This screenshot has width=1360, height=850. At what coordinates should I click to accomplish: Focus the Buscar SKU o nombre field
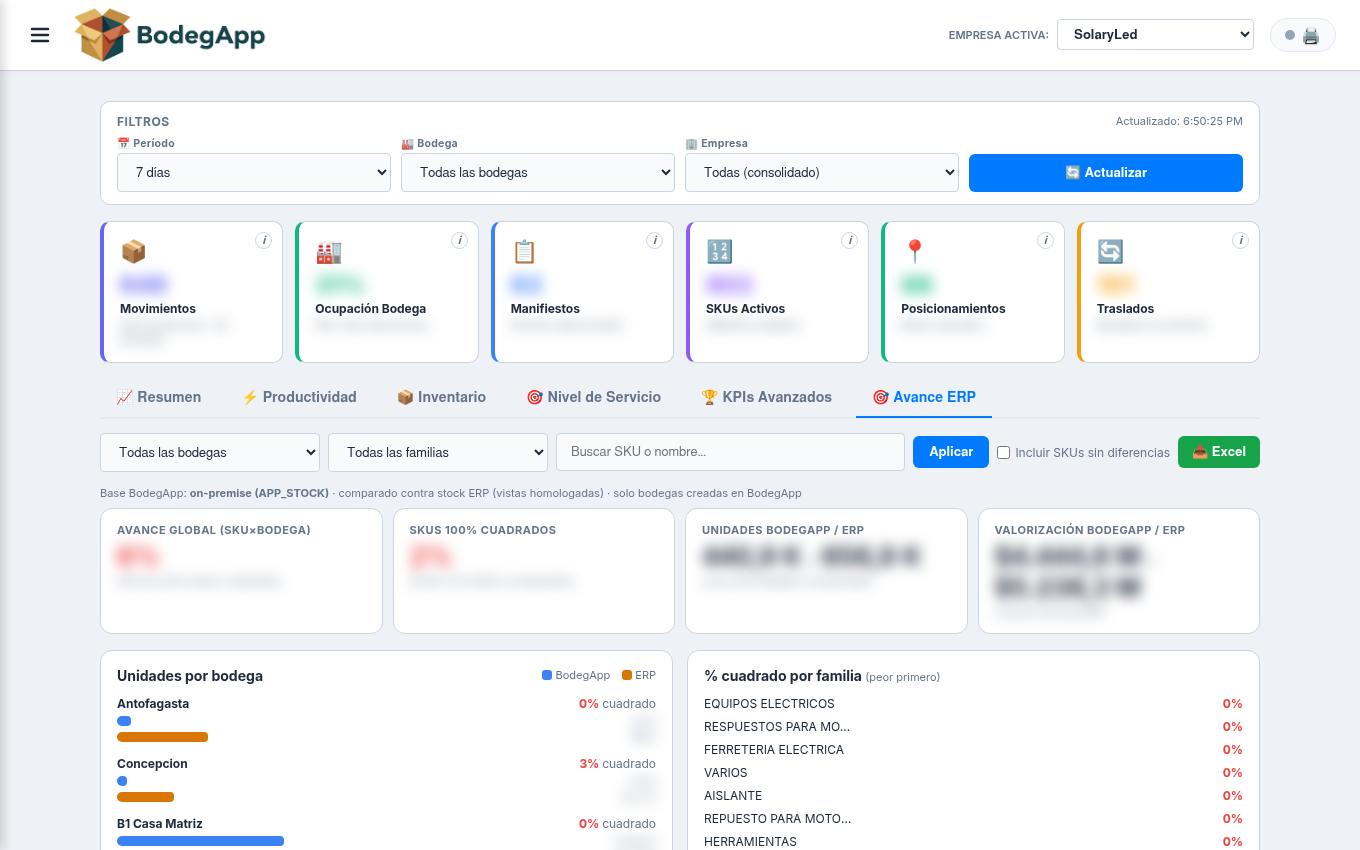click(x=731, y=452)
